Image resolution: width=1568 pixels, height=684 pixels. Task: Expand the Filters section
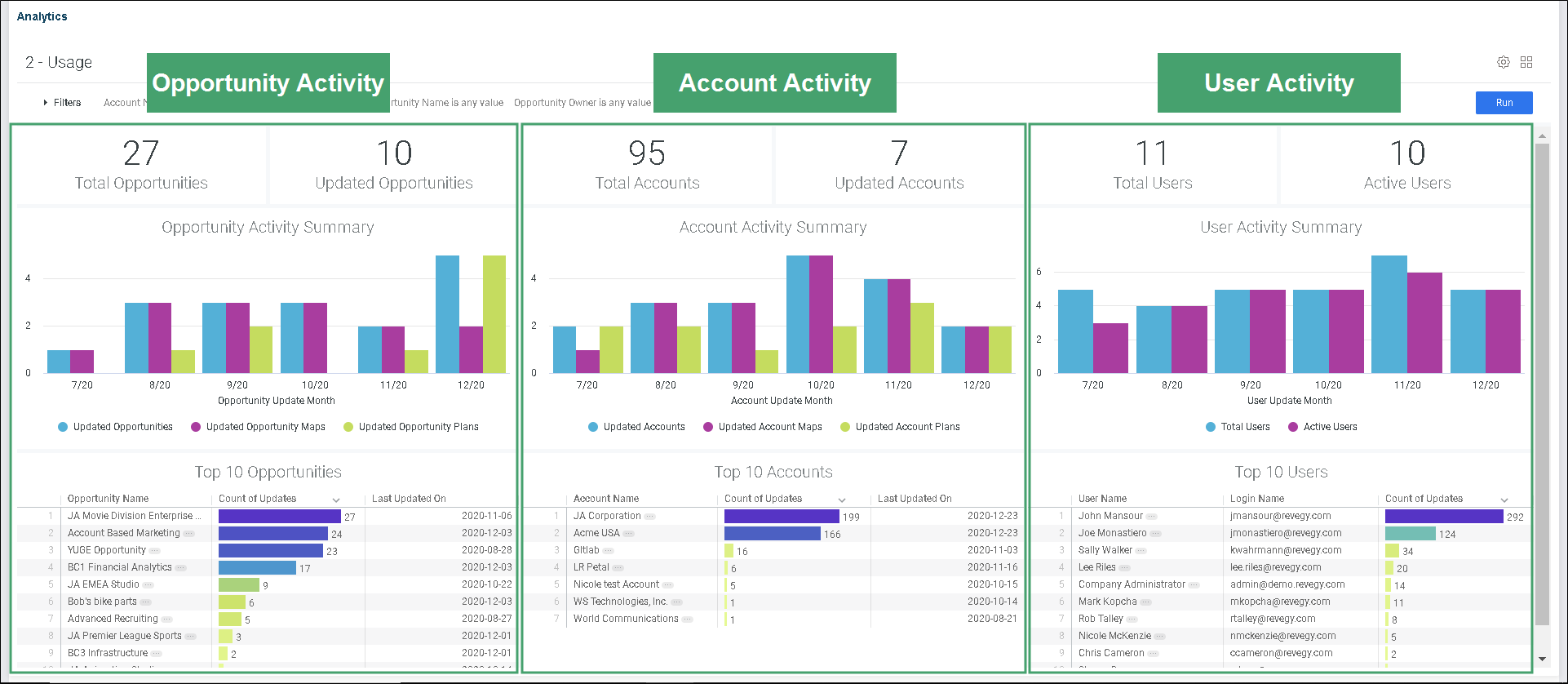[62, 103]
